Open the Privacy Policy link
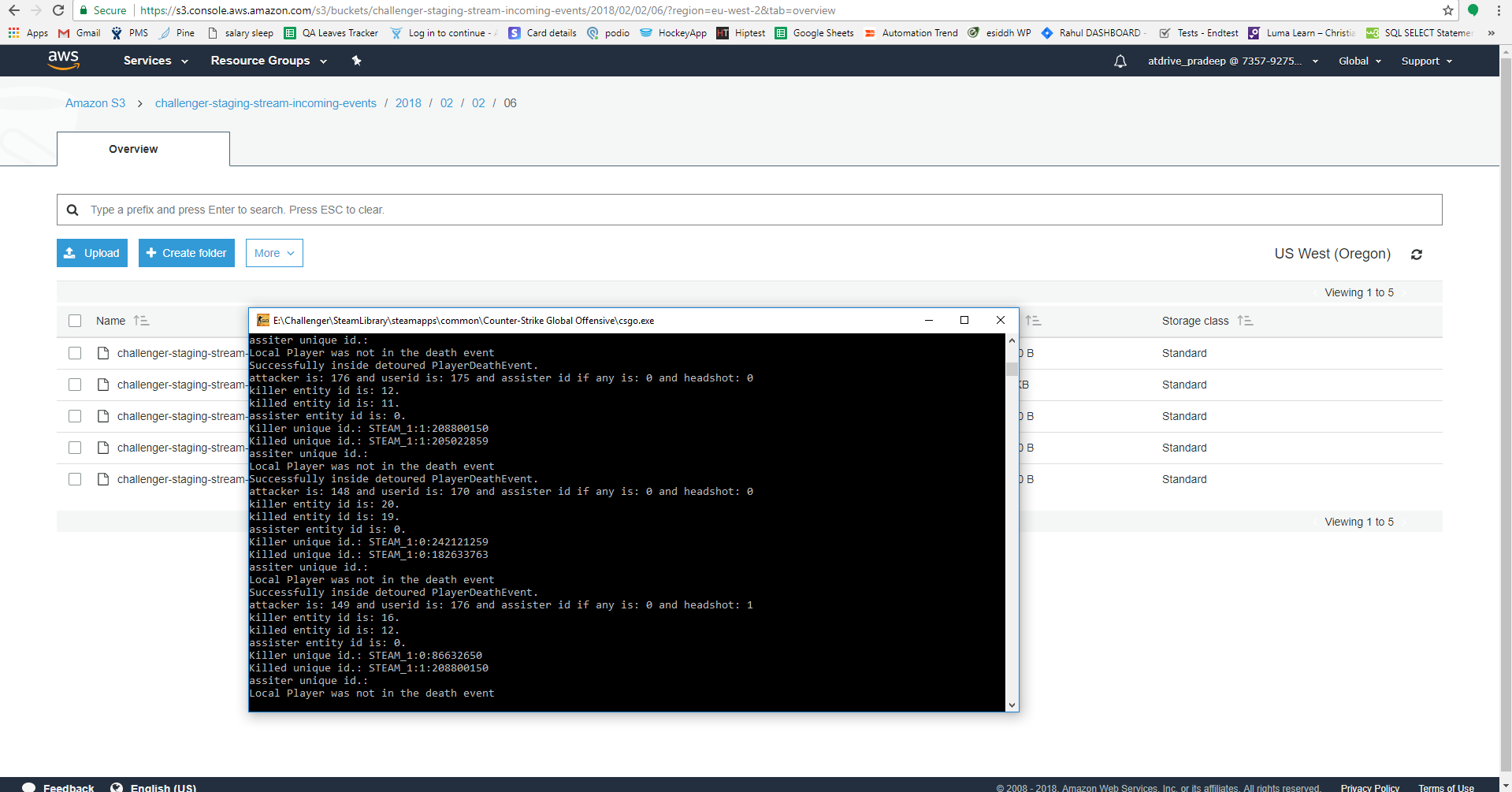Viewport: 1512px width, 792px height. (x=1370, y=787)
